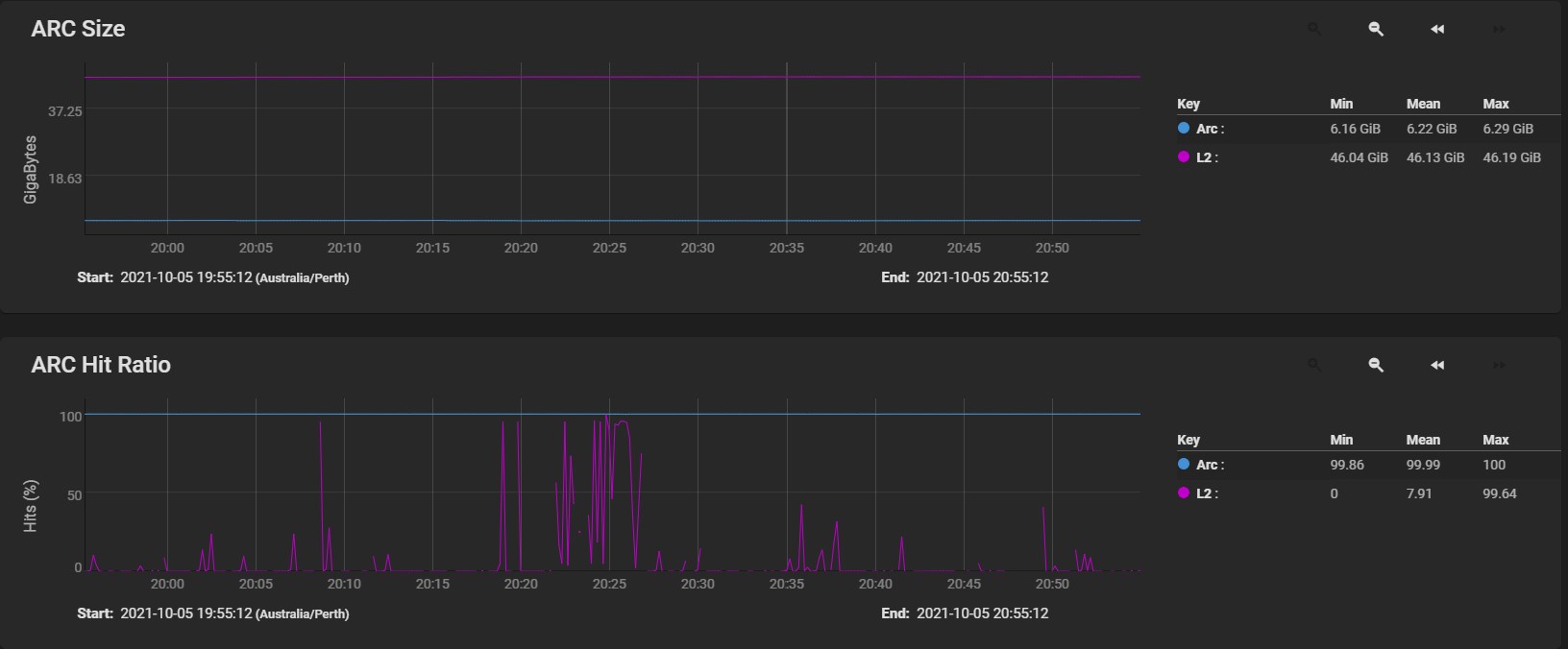Zoom out the ARC Size chart
Image resolution: width=1568 pixels, height=649 pixels.
click(1376, 29)
